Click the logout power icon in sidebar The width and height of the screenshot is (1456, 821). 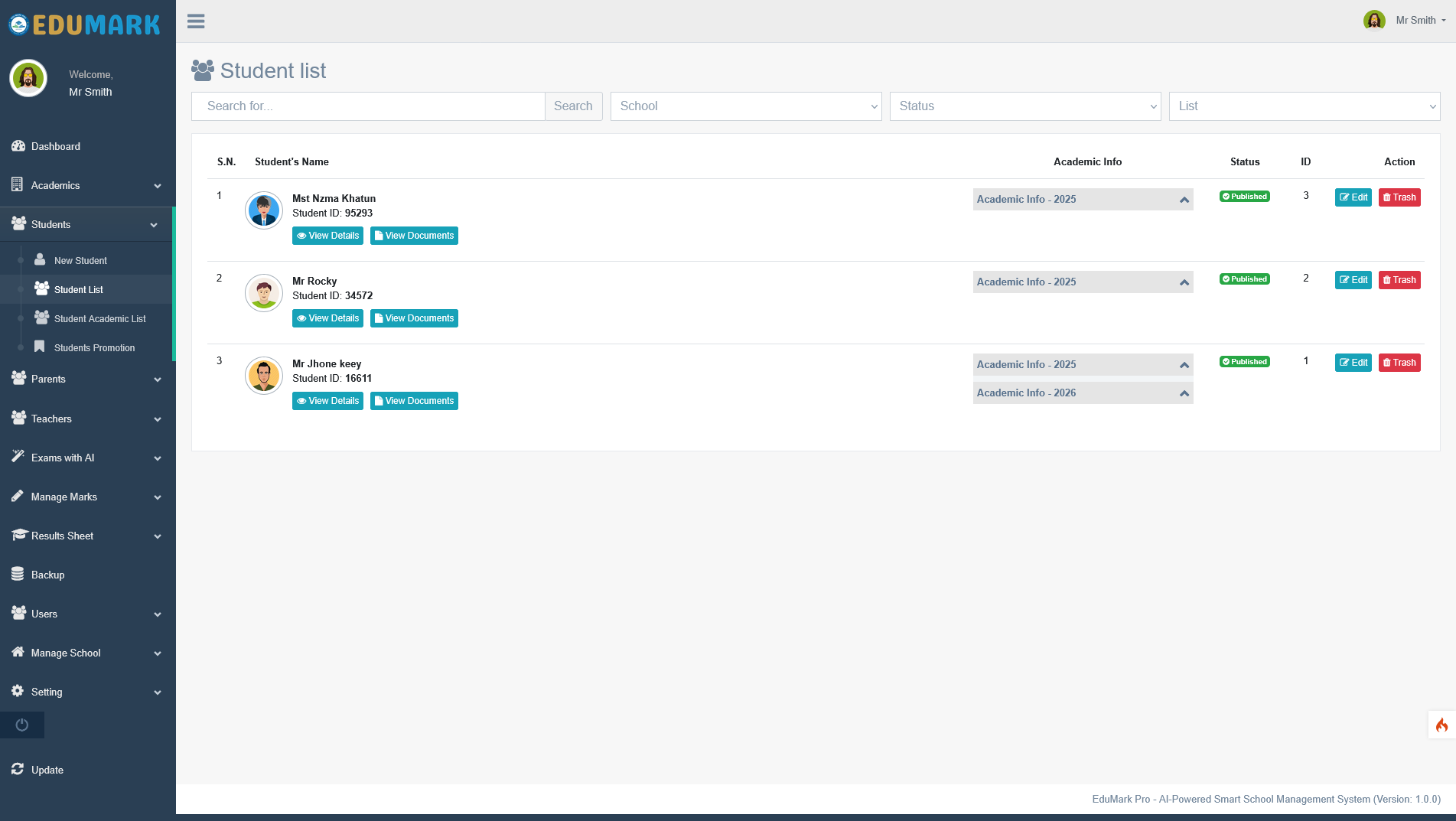[21, 724]
